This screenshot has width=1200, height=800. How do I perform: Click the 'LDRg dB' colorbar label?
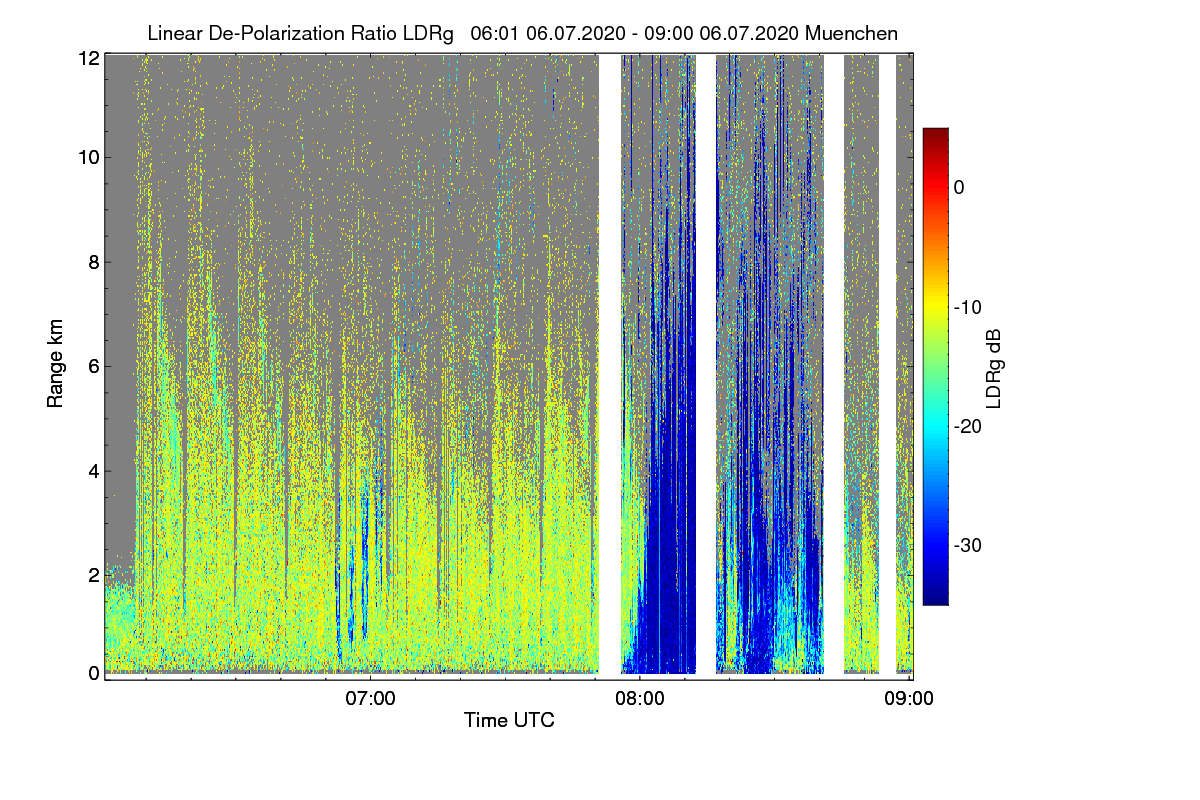click(x=994, y=368)
